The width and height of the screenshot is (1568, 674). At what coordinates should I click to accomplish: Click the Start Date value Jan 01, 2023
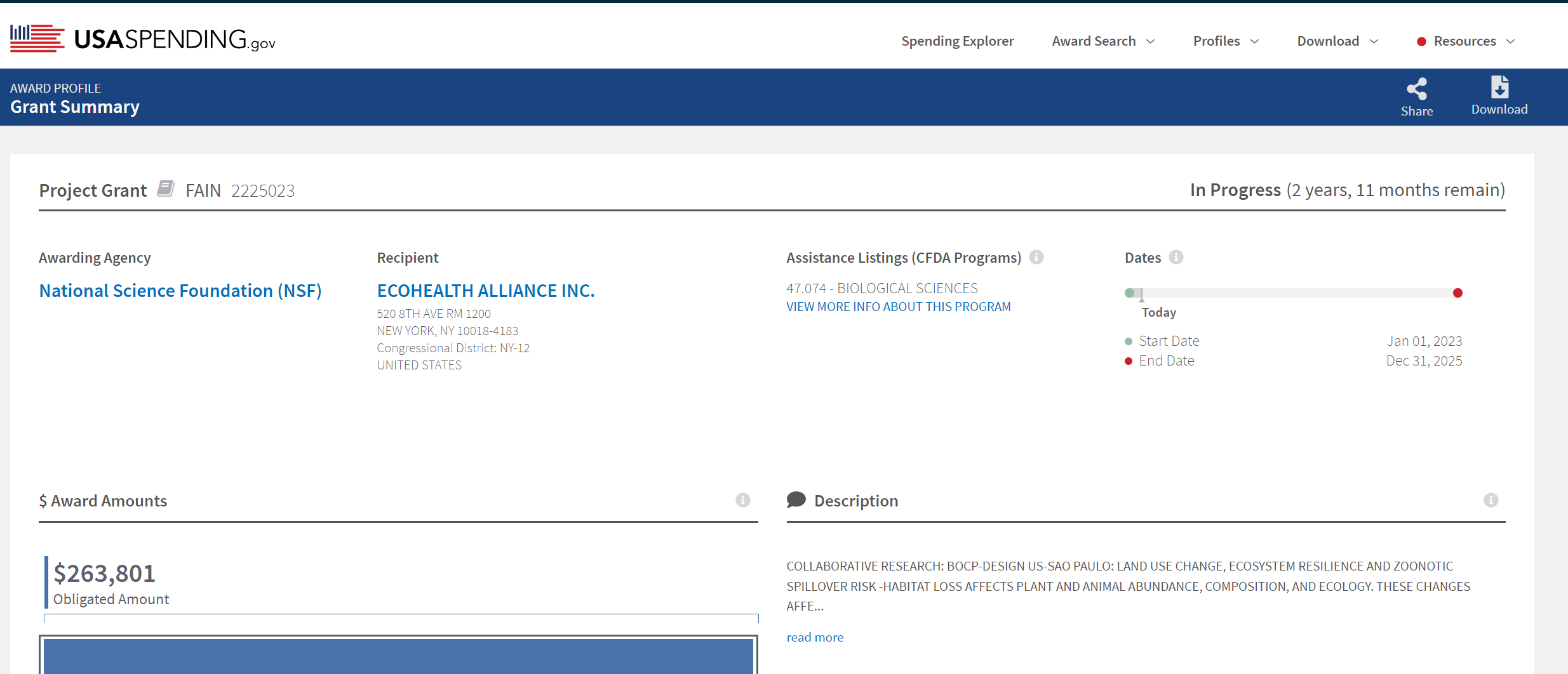1424,341
